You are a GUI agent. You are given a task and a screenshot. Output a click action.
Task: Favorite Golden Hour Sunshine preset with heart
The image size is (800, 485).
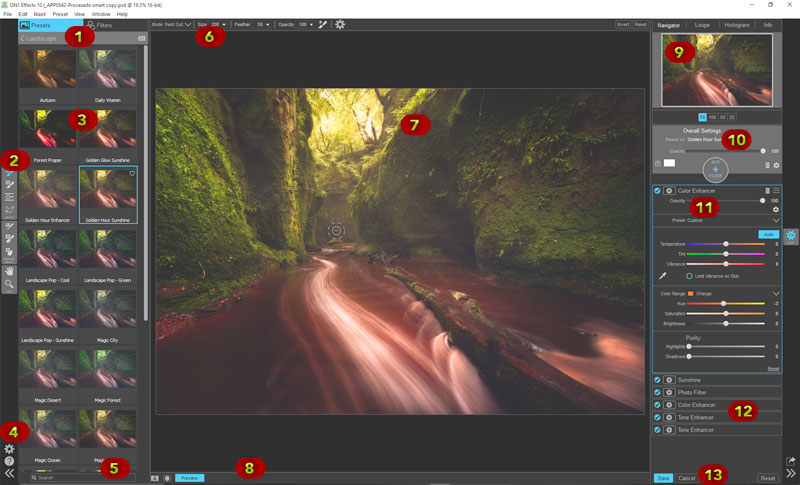coord(132,173)
